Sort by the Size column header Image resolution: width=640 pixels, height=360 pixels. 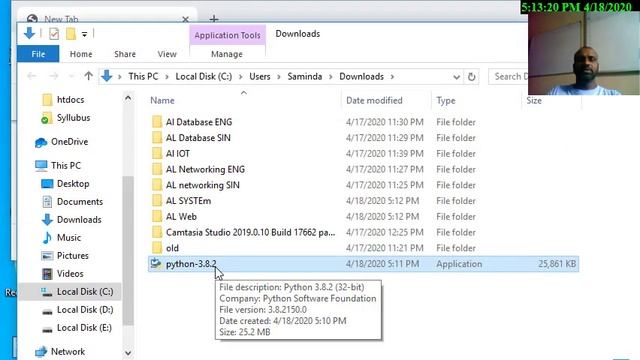(x=533, y=100)
